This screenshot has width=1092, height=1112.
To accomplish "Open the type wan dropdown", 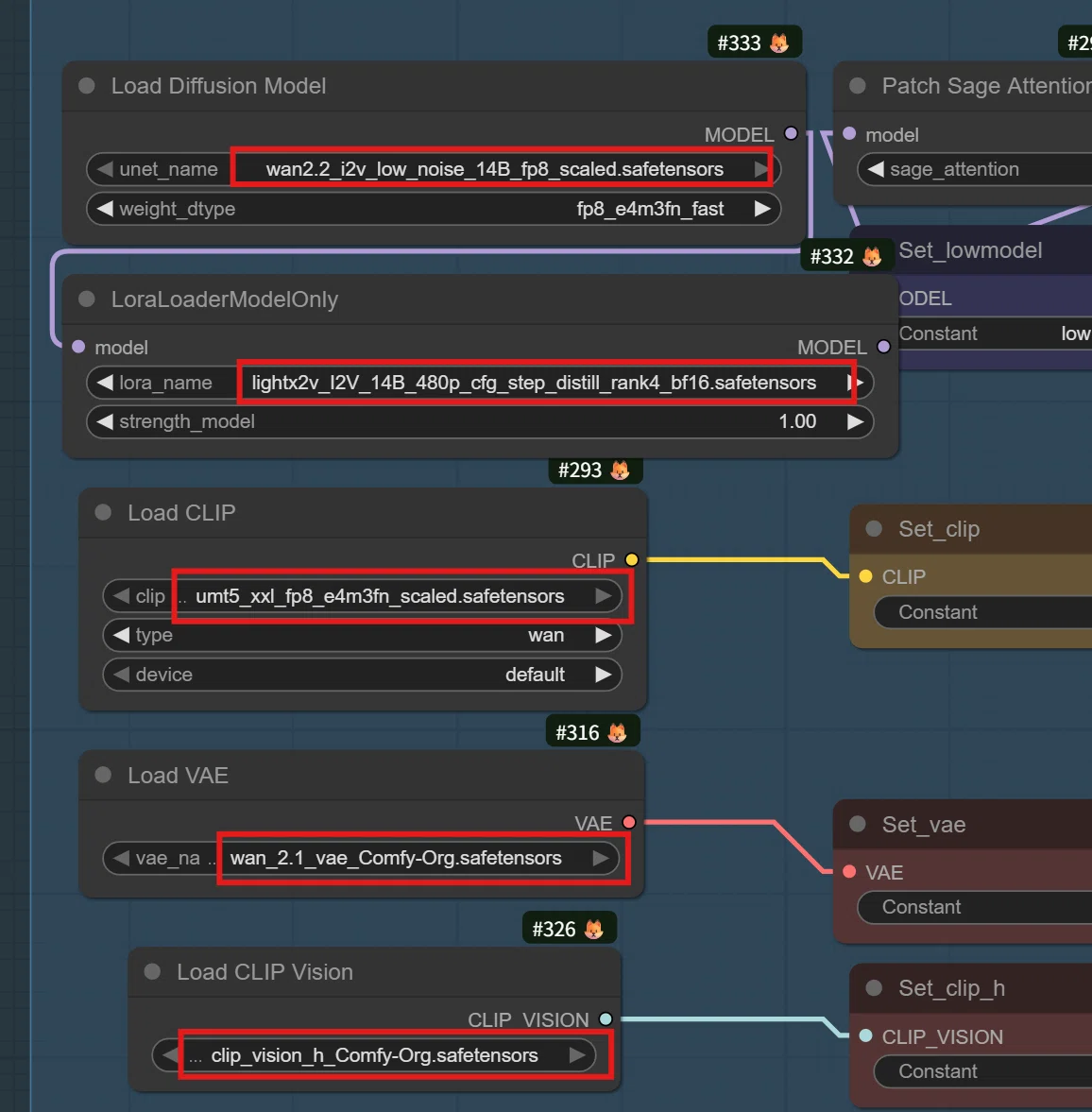I will point(363,635).
